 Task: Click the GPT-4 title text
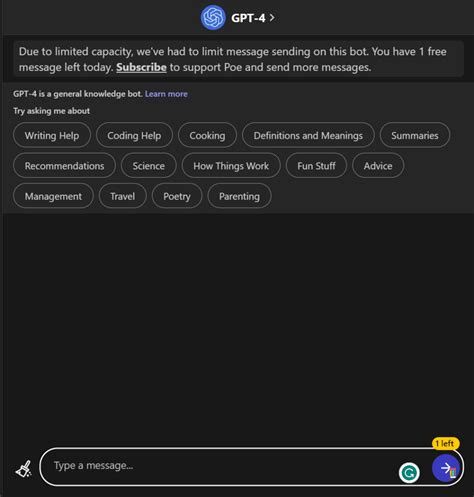pyautogui.click(x=248, y=18)
